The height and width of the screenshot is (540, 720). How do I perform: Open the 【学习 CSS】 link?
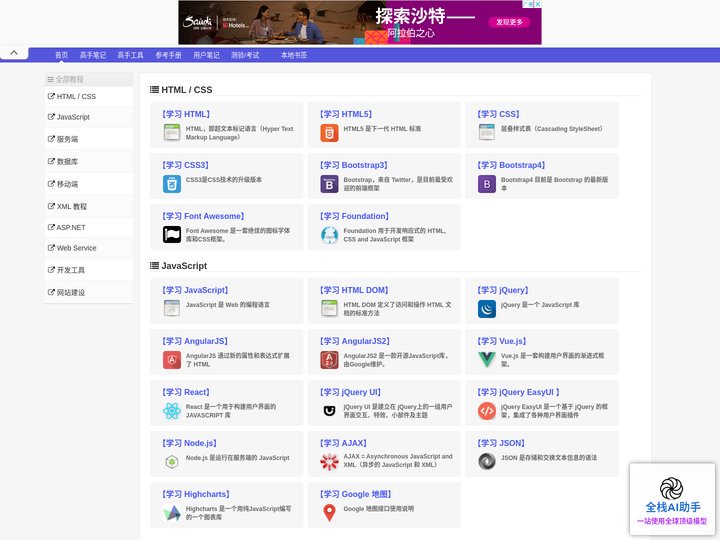(498, 114)
